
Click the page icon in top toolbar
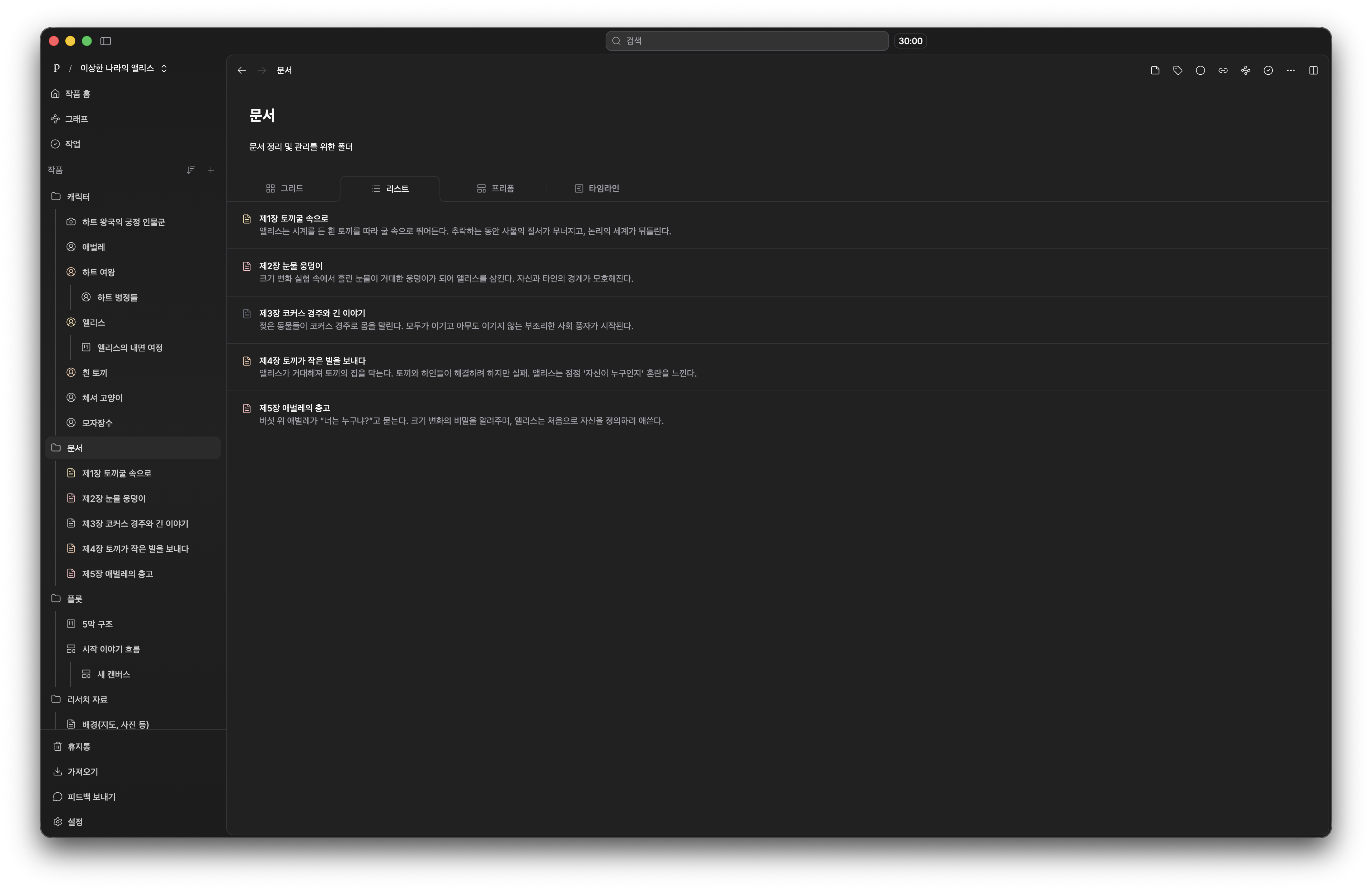tap(1155, 70)
